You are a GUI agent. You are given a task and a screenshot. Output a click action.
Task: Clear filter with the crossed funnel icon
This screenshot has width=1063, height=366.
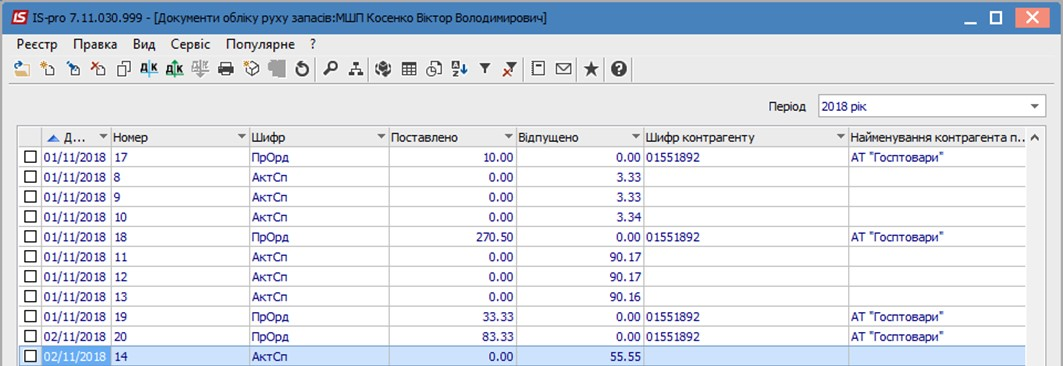[x=510, y=68]
